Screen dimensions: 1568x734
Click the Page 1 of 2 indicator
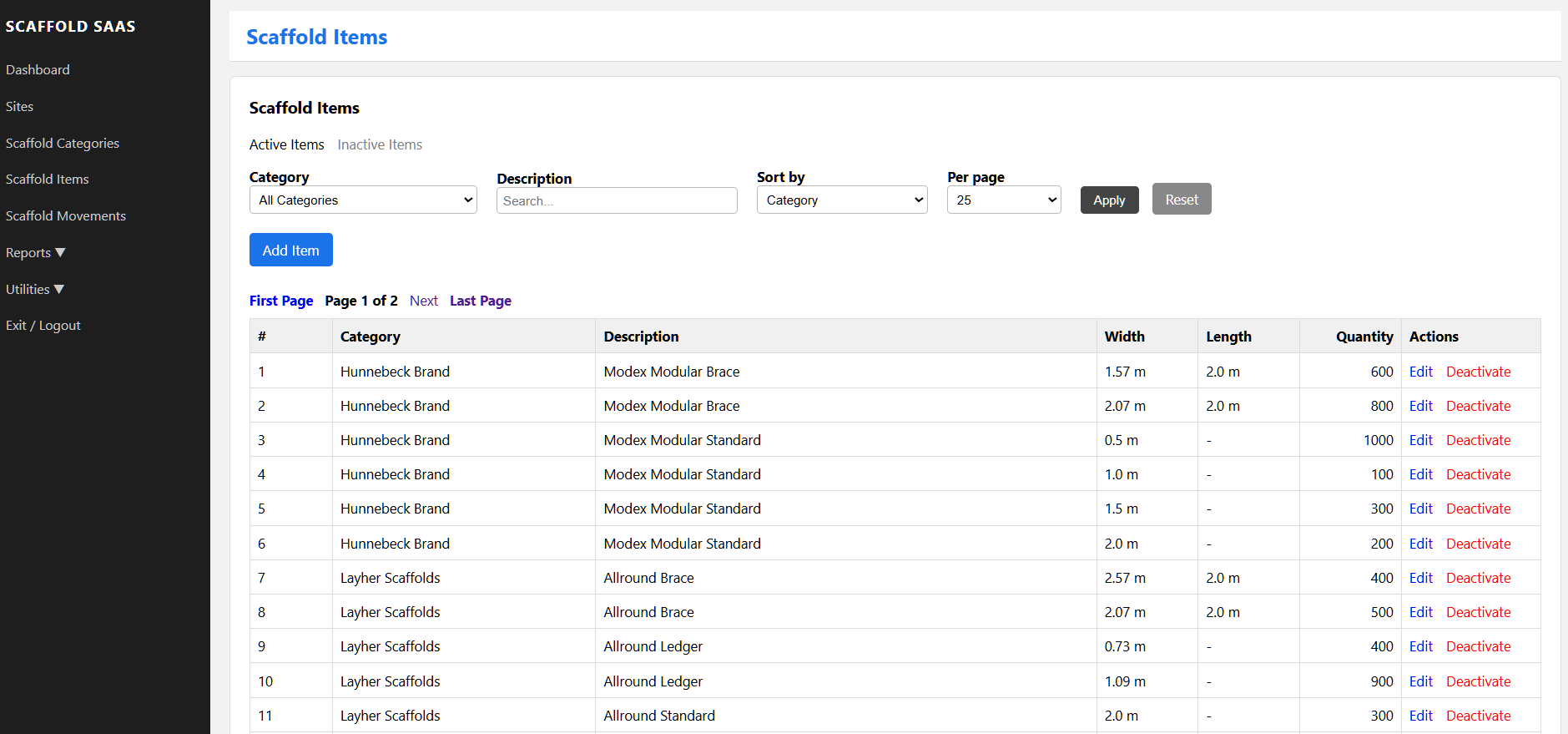click(x=360, y=301)
